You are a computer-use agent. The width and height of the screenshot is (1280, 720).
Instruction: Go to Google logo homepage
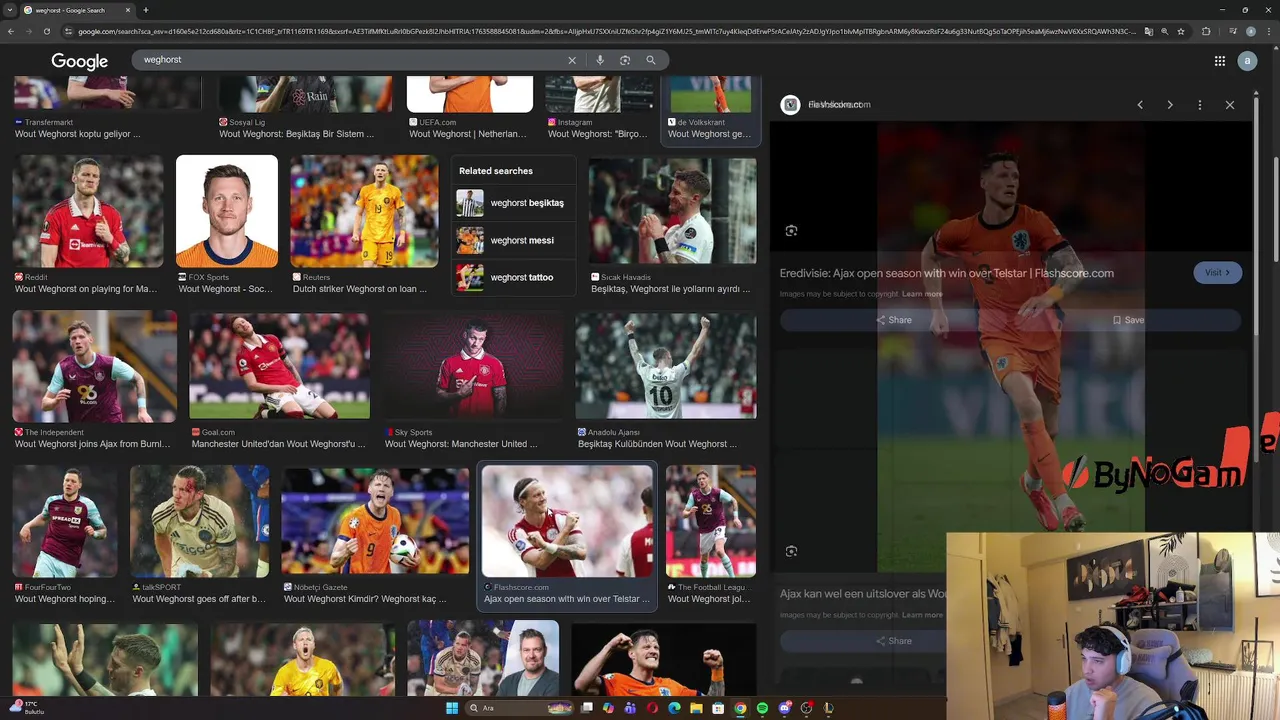[x=80, y=61]
